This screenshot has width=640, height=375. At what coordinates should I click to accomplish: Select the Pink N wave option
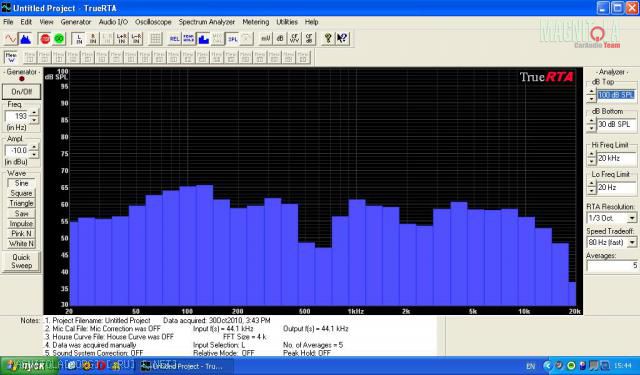click(x=21, y=234)
